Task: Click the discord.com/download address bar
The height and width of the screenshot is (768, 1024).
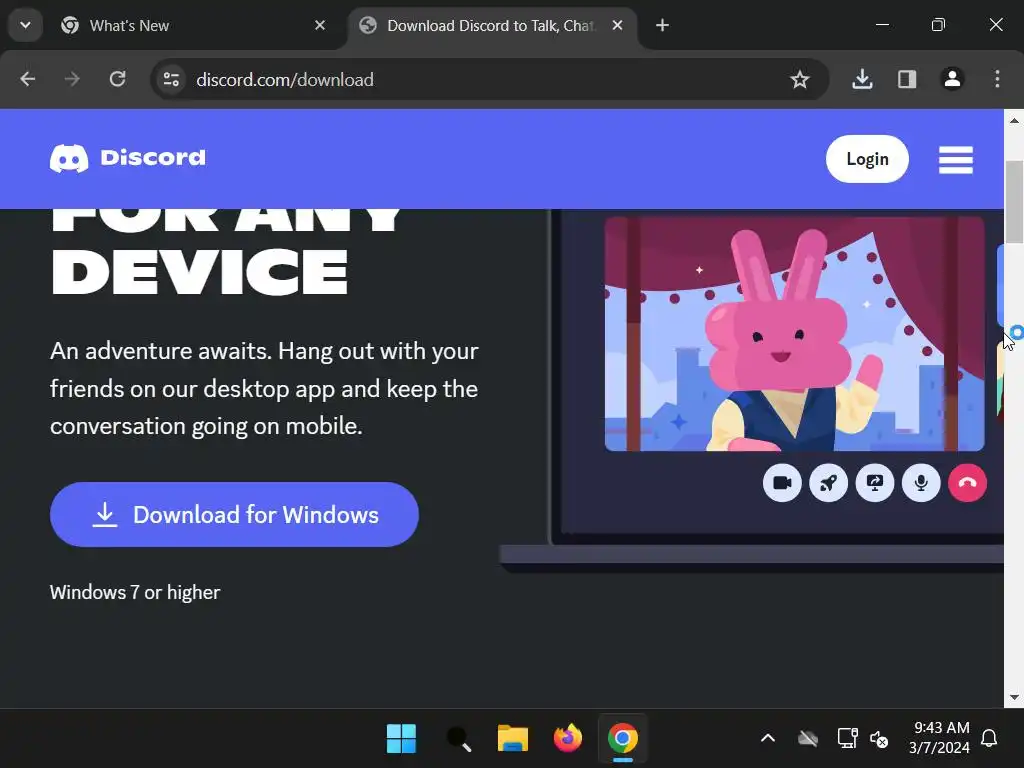Action: (490, 80)
